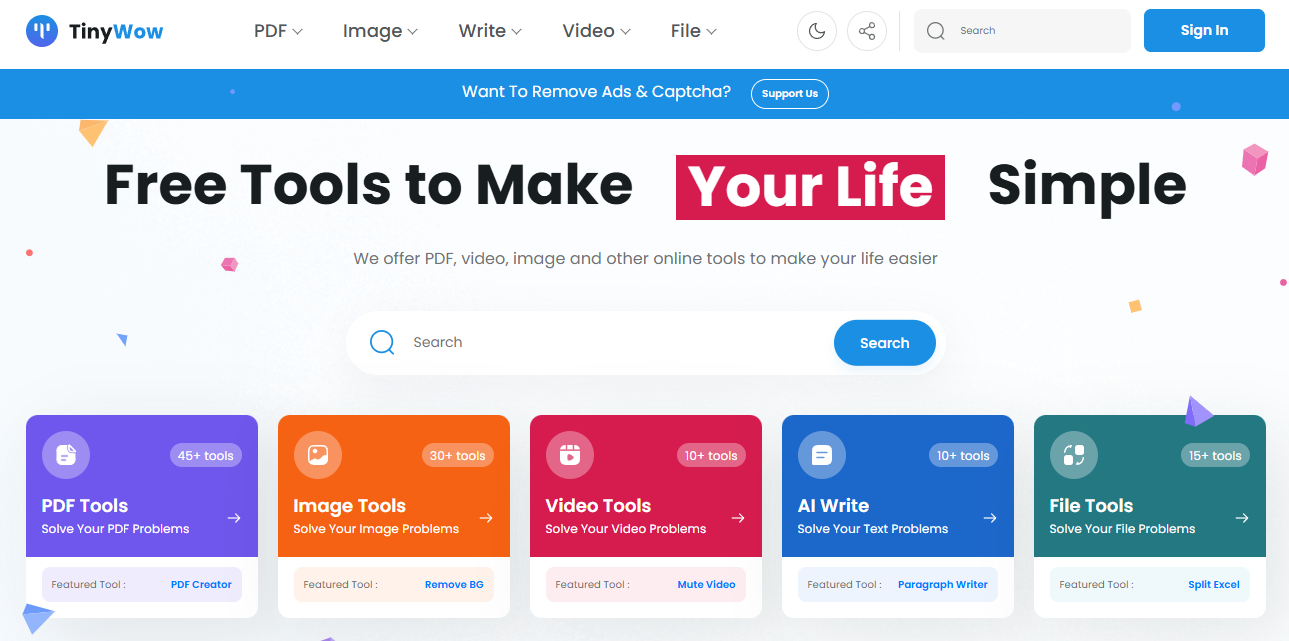Focus the header search field
1289x641 pixels.
point(1022,31)
